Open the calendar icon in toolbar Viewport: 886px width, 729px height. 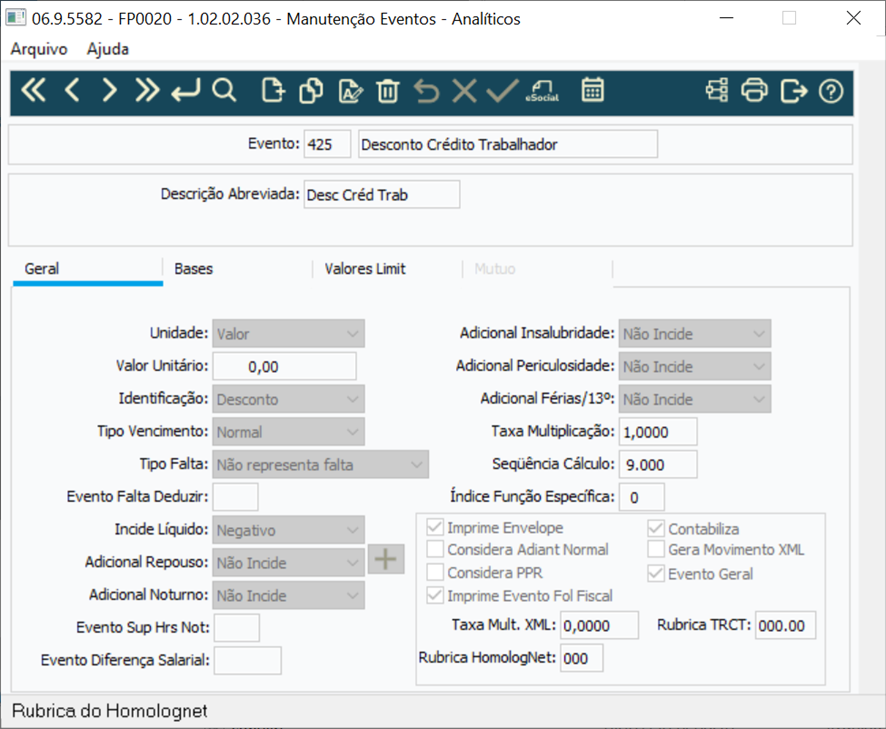click(x=592, y=90)
